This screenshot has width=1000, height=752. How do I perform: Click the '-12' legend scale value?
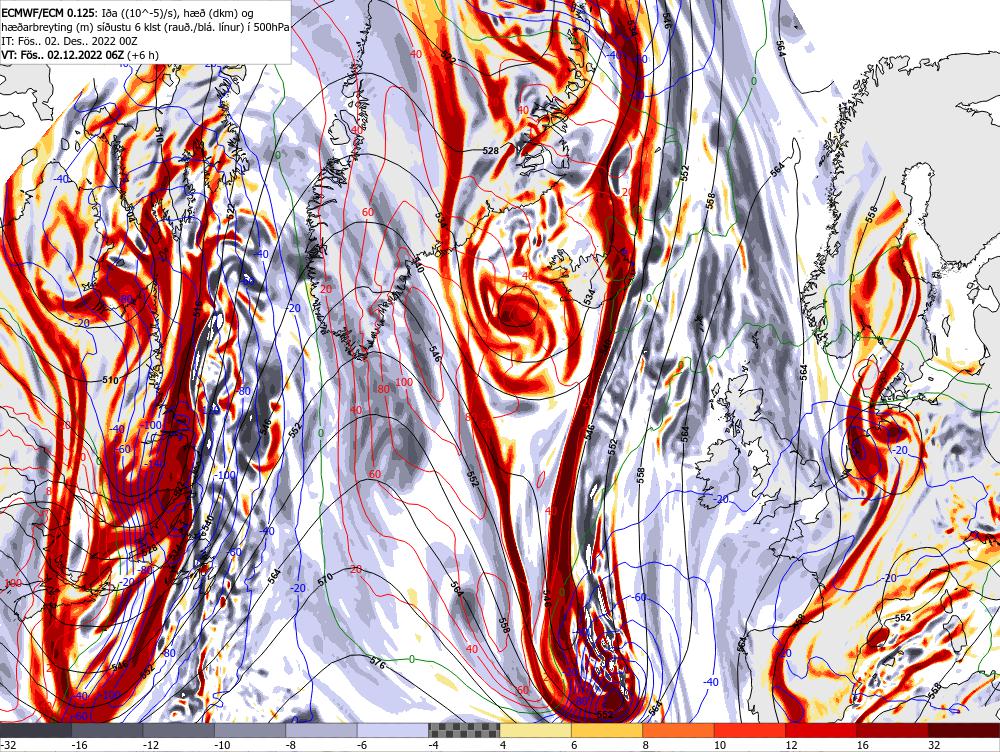click(151, 745)
